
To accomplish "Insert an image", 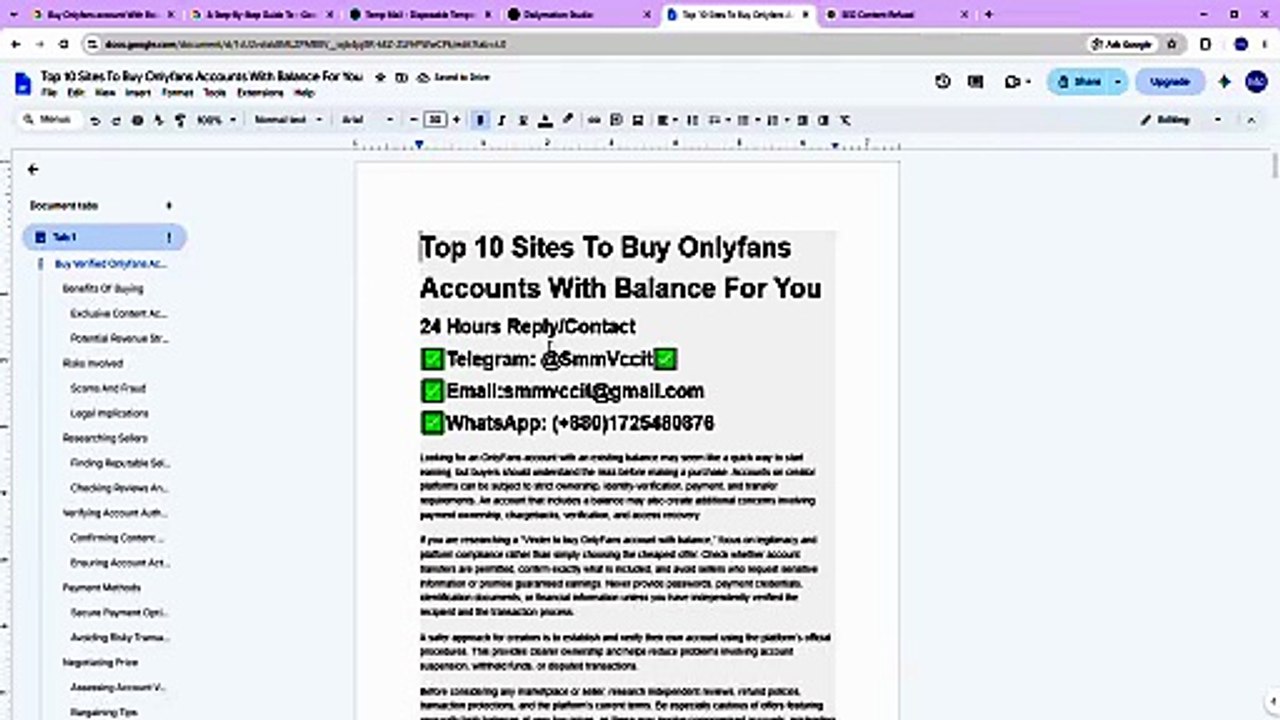I will click(637, 120).
